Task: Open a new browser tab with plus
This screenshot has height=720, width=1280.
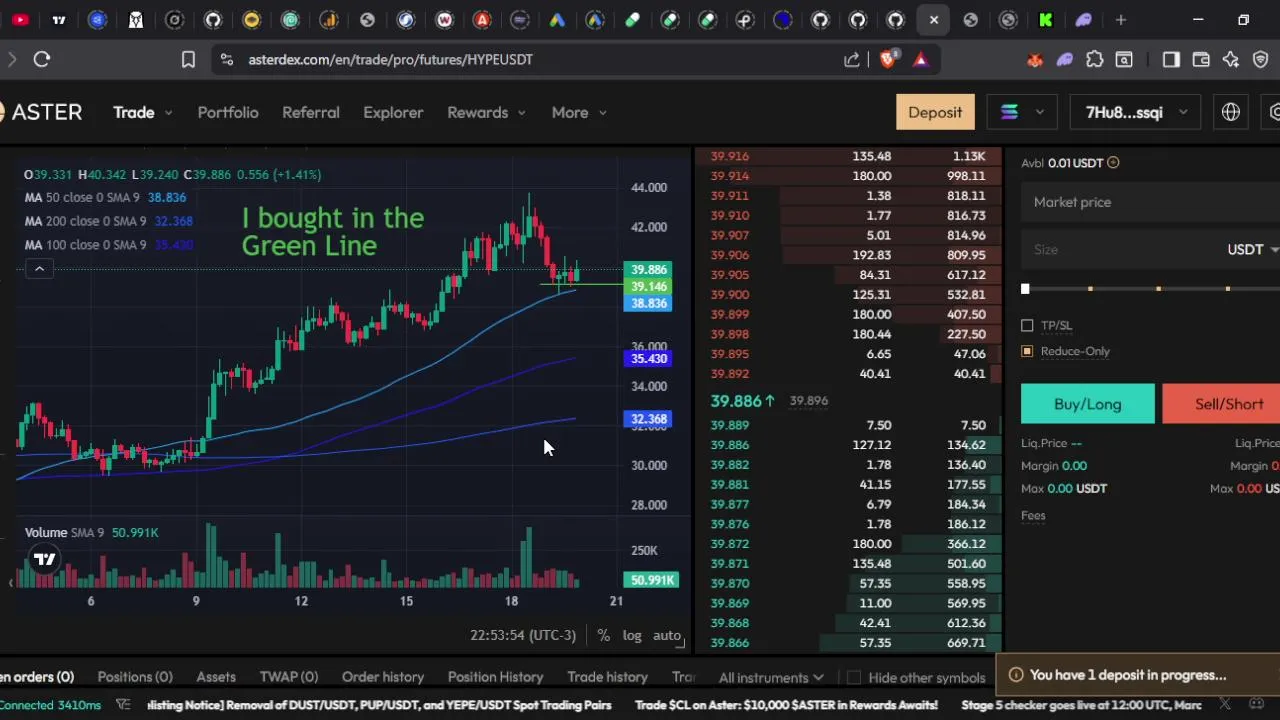Action: pos(1121,20)
